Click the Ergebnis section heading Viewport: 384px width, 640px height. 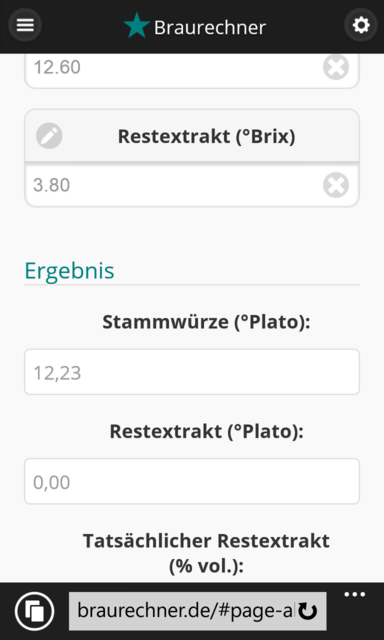point(69,271)
